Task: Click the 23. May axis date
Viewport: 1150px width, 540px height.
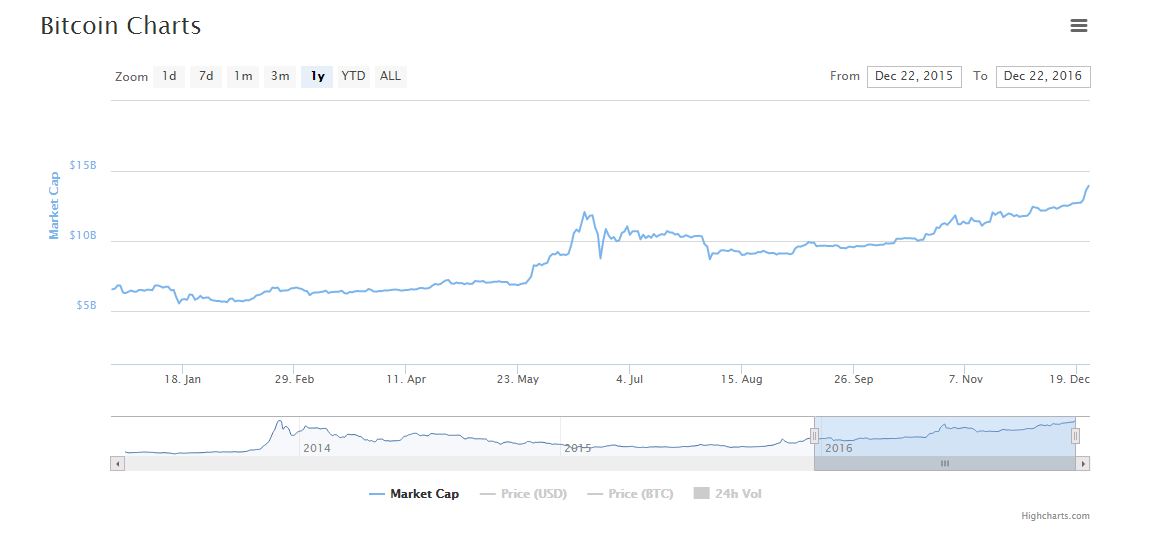Action: tap(518, 379)
